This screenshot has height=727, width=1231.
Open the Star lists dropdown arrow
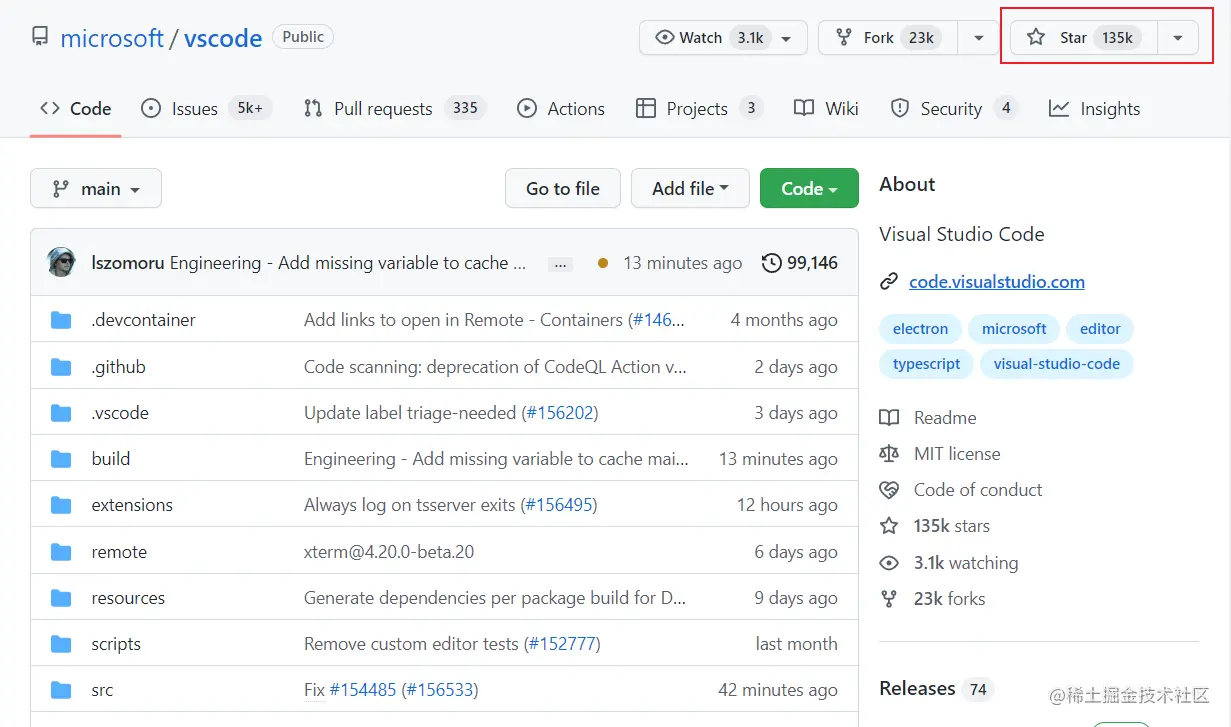click(1178, 38)
